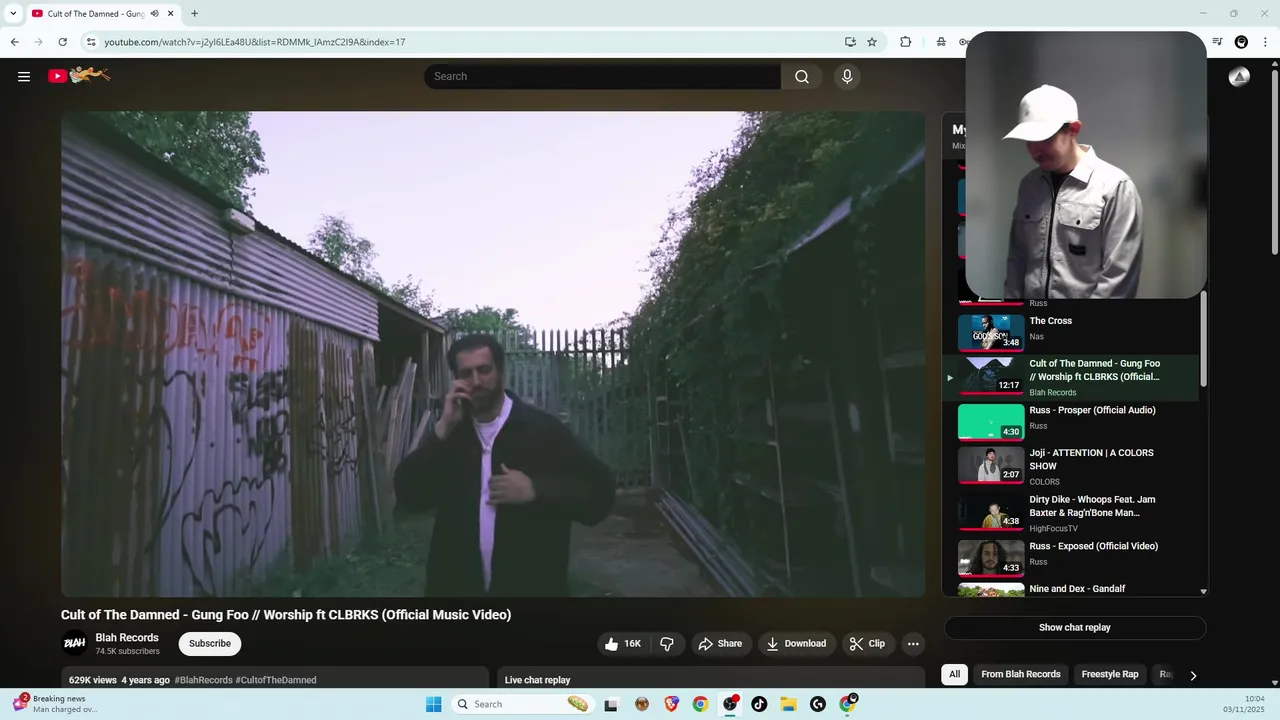Click the #CultofTheDamned hashtag
Viewport: 1280px width, 720px height.
[276, 680]
